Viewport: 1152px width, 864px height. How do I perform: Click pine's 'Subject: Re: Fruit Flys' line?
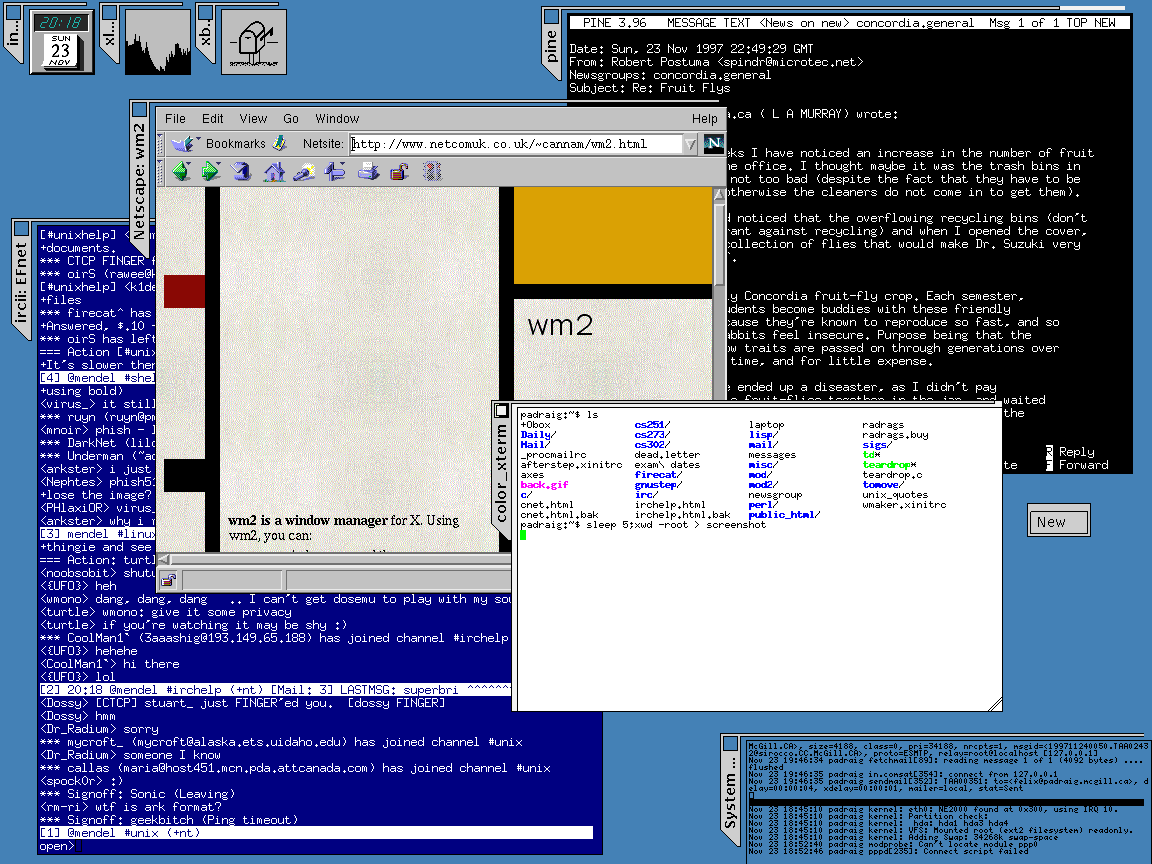click(x=649, y=88)
